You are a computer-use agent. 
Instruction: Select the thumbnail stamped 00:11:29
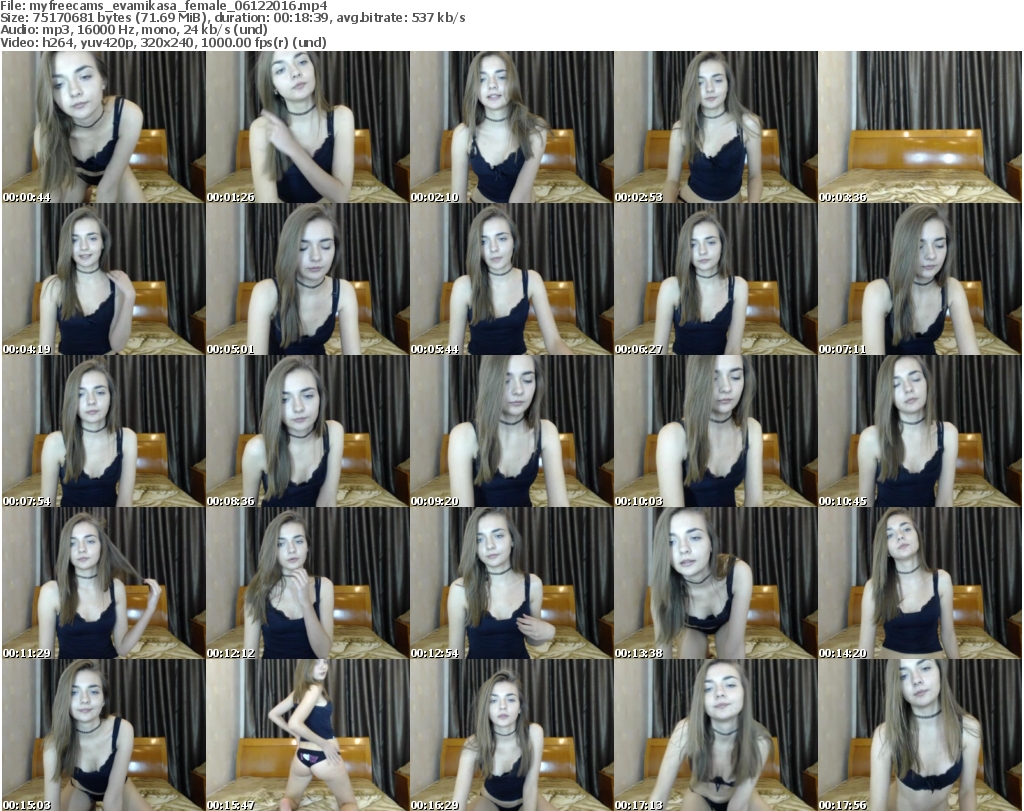(x=104, y=583)
